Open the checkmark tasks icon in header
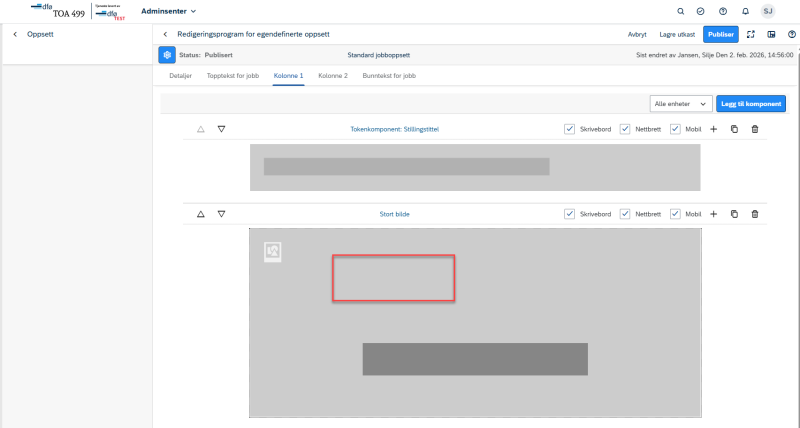 point(701,11)
